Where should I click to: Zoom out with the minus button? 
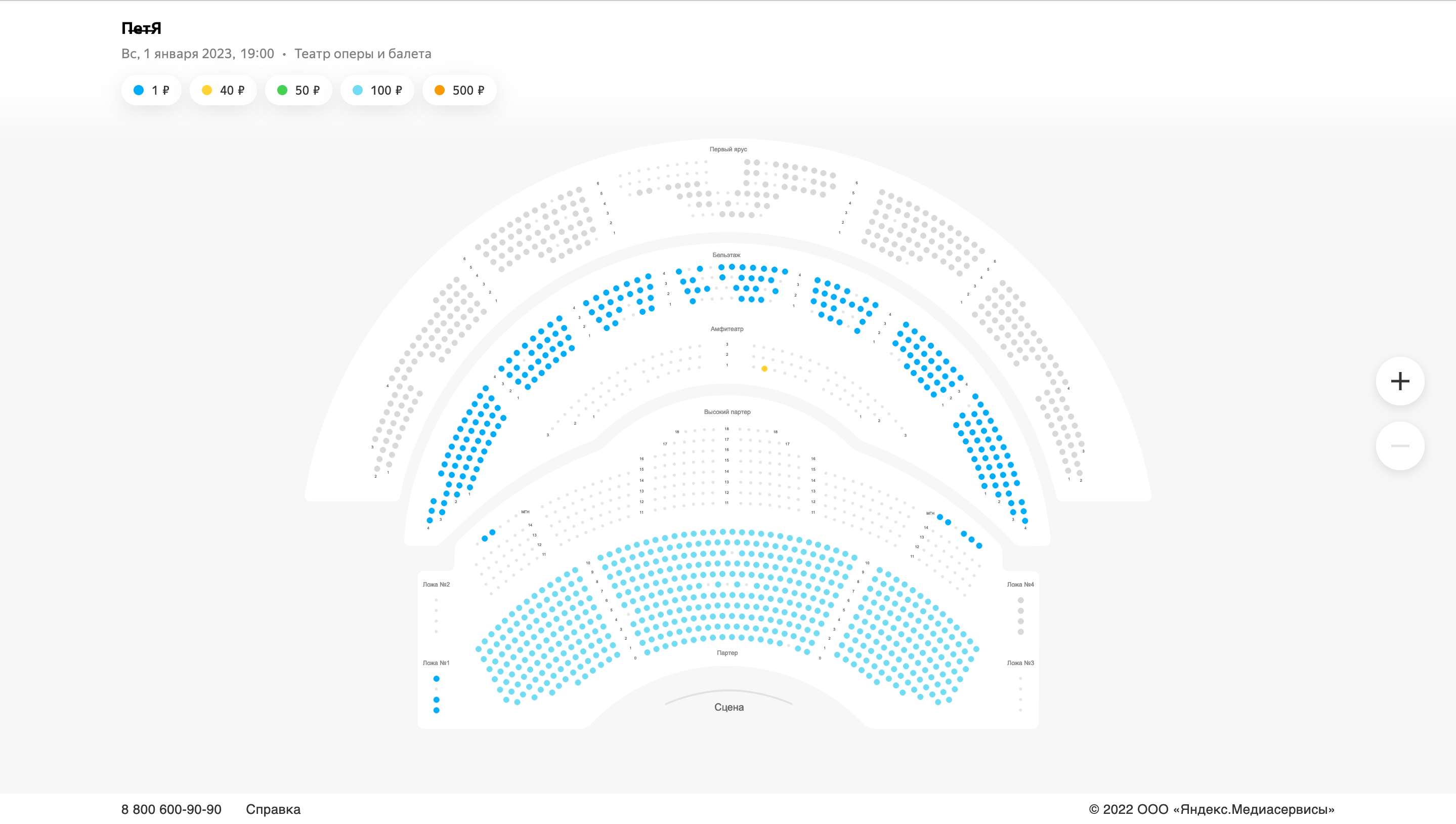pyautogui.click(x=1399, y=446)
